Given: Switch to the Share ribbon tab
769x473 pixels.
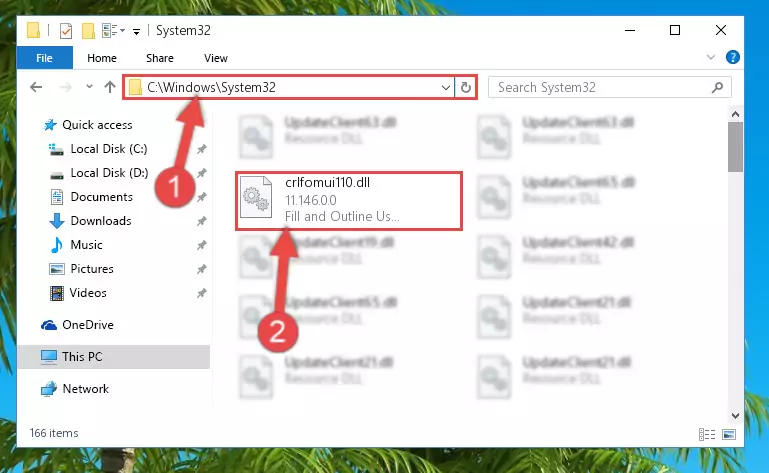Looking at the screenshot, I should 160,58.
